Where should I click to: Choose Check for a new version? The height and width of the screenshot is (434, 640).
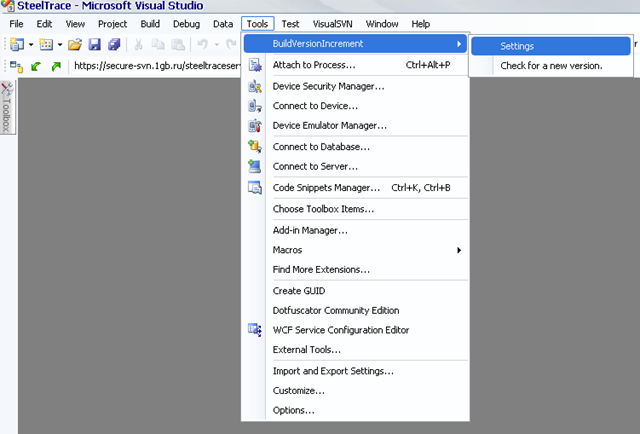551,66
